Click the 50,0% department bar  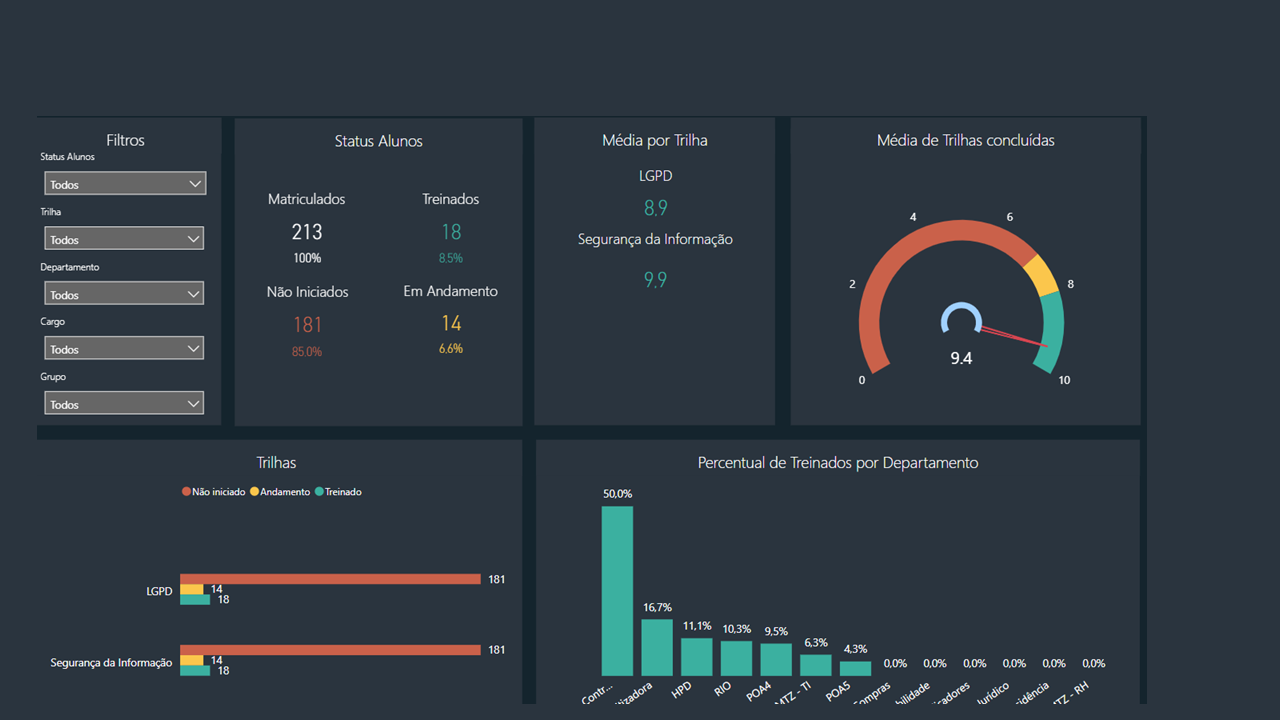coord(617,591)
